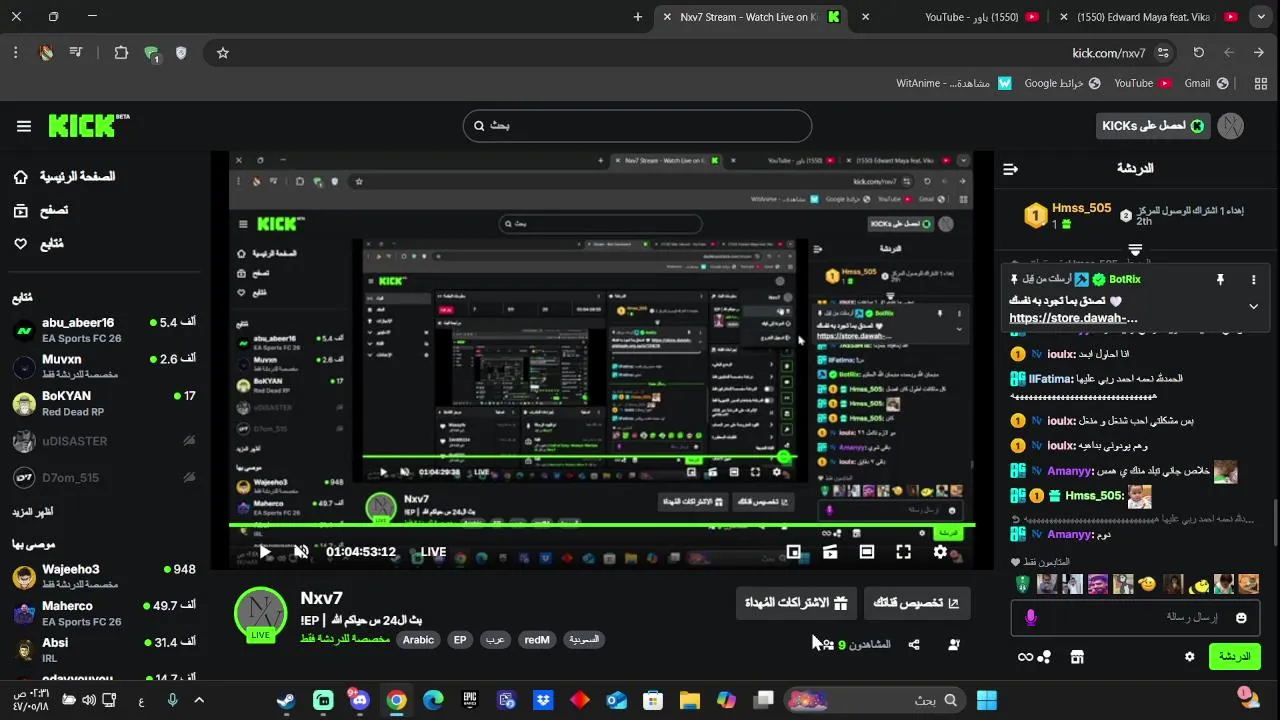
Task: Play the stream video
Action: [265, 552]
